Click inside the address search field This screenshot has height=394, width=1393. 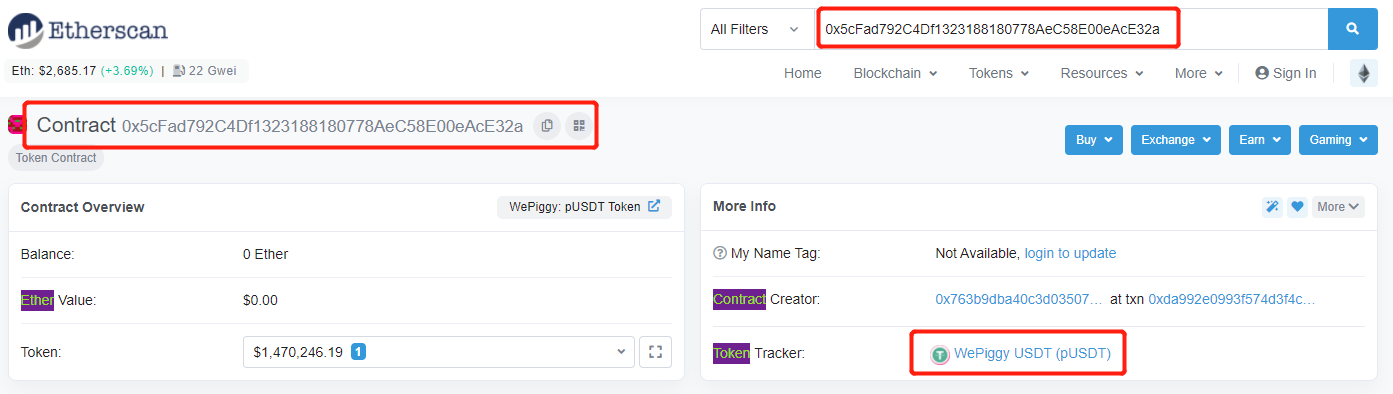pos(1071,29)
